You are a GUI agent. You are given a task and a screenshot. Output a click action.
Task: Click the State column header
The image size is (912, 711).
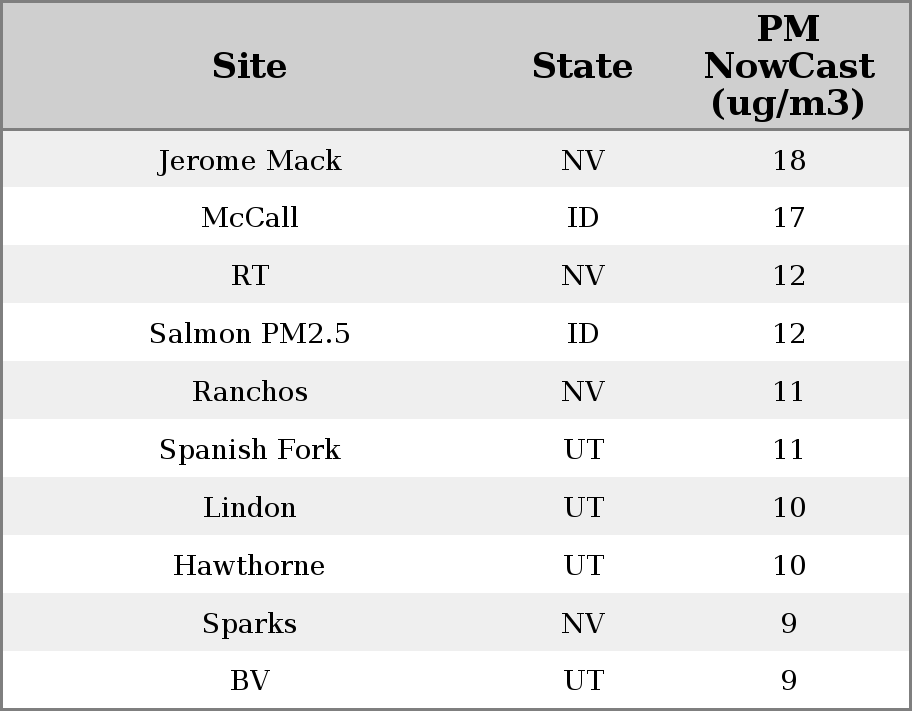point(582,67)
